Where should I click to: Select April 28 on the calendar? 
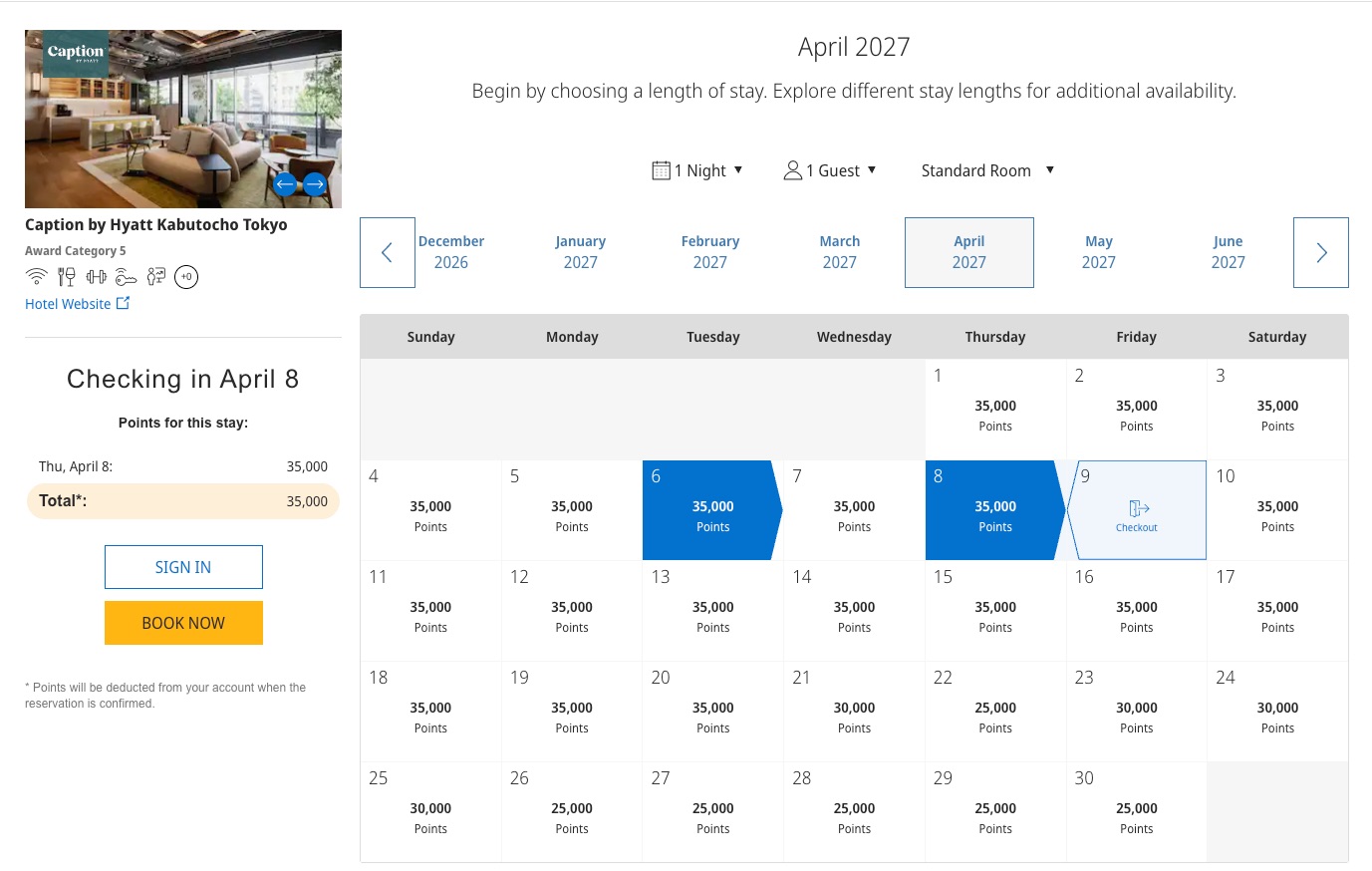[854, 812]
